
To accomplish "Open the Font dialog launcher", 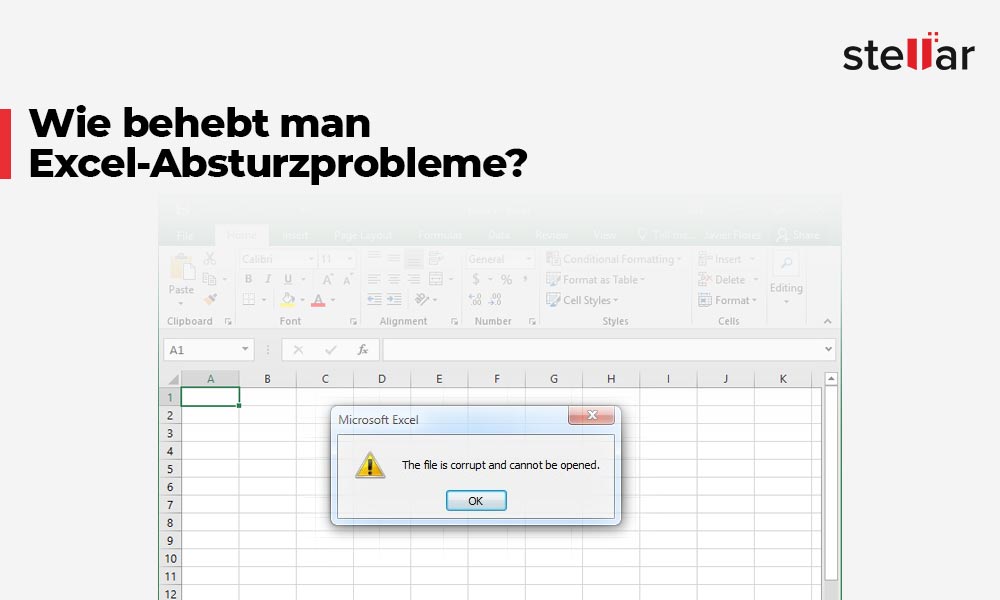I will pos(353,321).
